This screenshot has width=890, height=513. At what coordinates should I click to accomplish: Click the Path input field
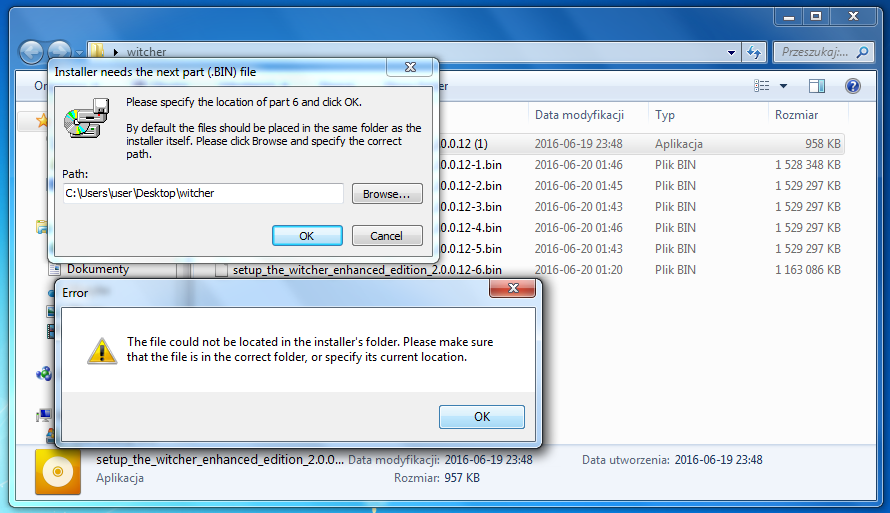203,193
